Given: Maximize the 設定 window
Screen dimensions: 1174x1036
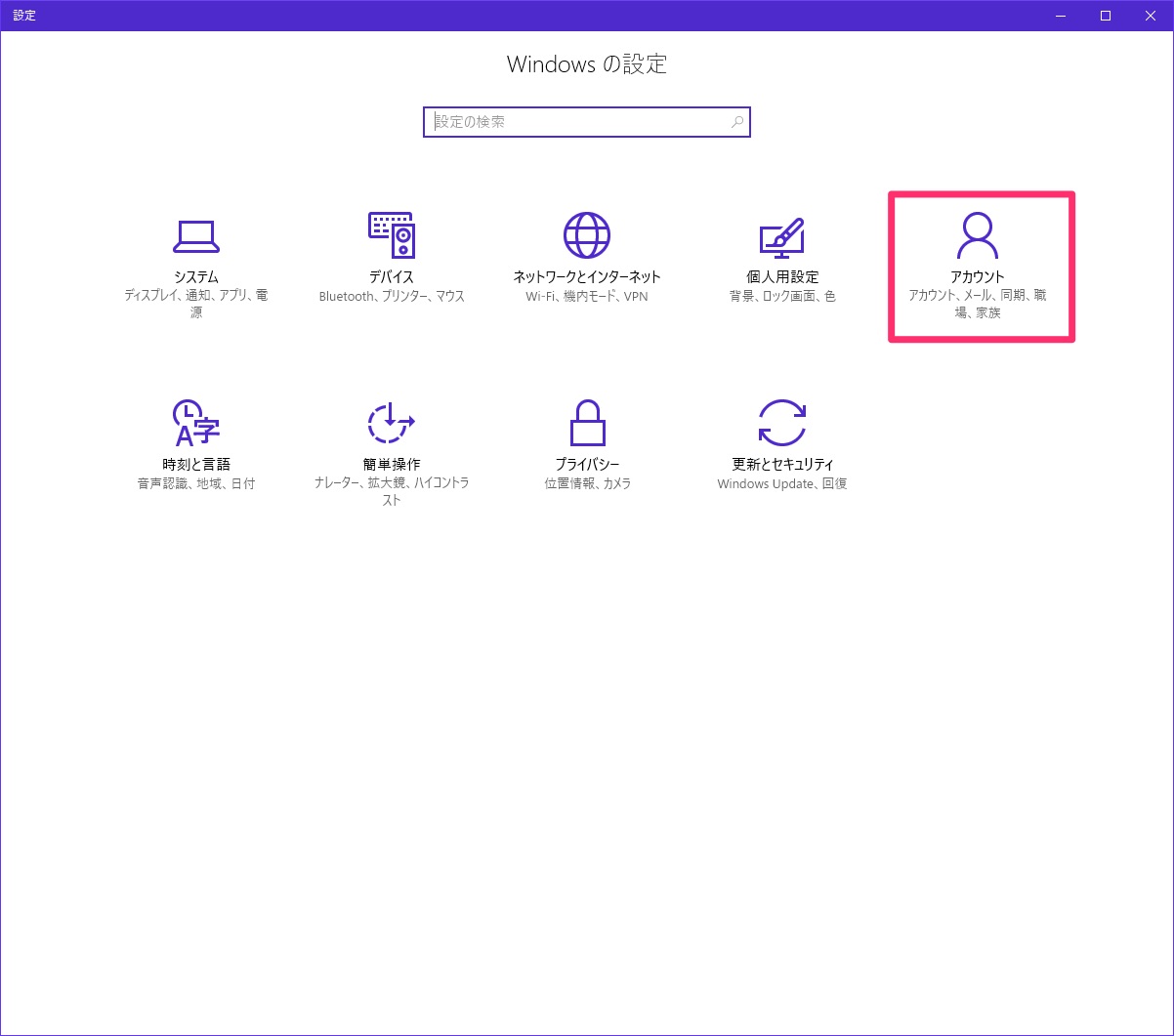Looking at the screenshot, I should pos(1106,16).
